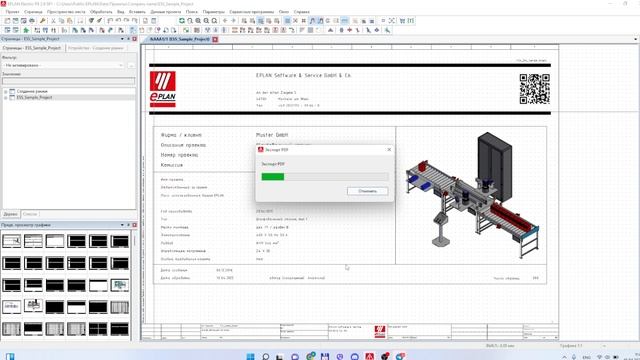Click the Undo arrow icon

(118, 21)
